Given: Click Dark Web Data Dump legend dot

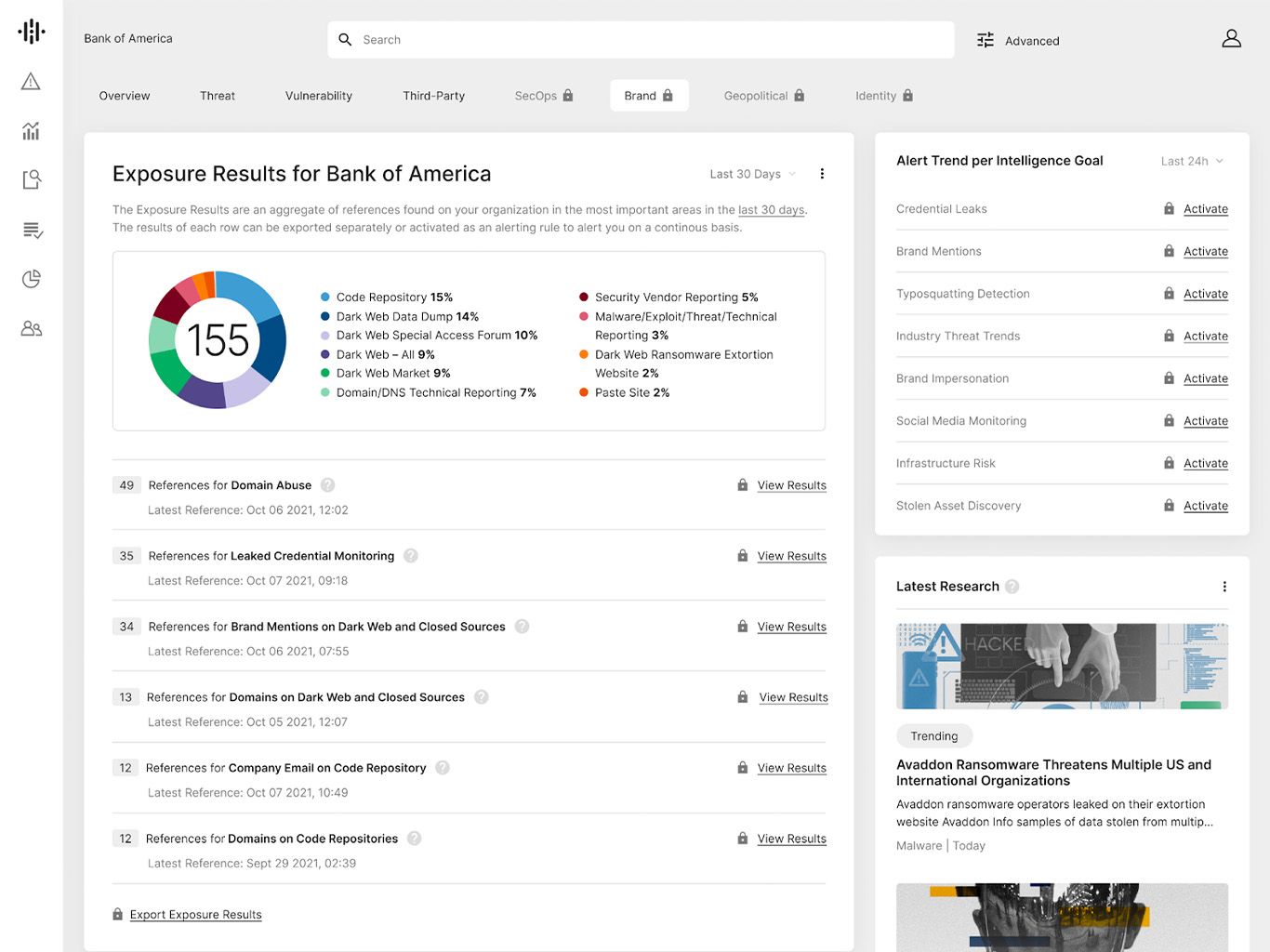Looking at the screenshot, I should point(325,316).
